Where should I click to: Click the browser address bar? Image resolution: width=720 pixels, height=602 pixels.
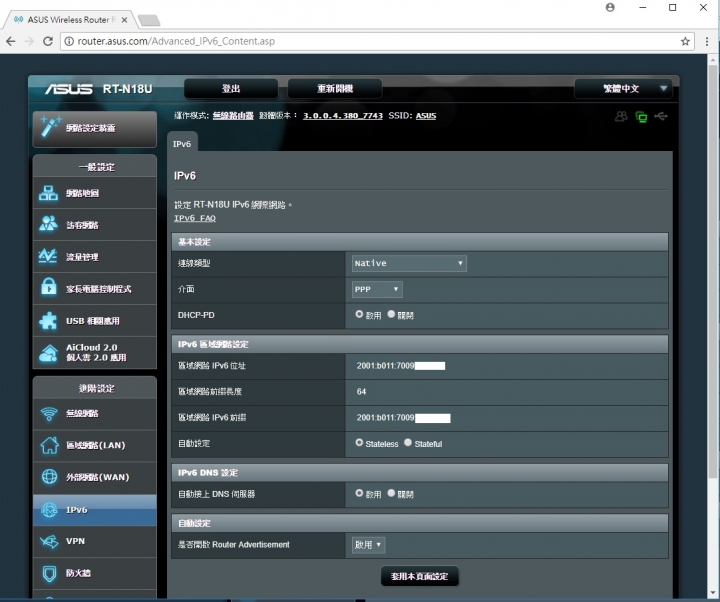(x=377, y=41)
